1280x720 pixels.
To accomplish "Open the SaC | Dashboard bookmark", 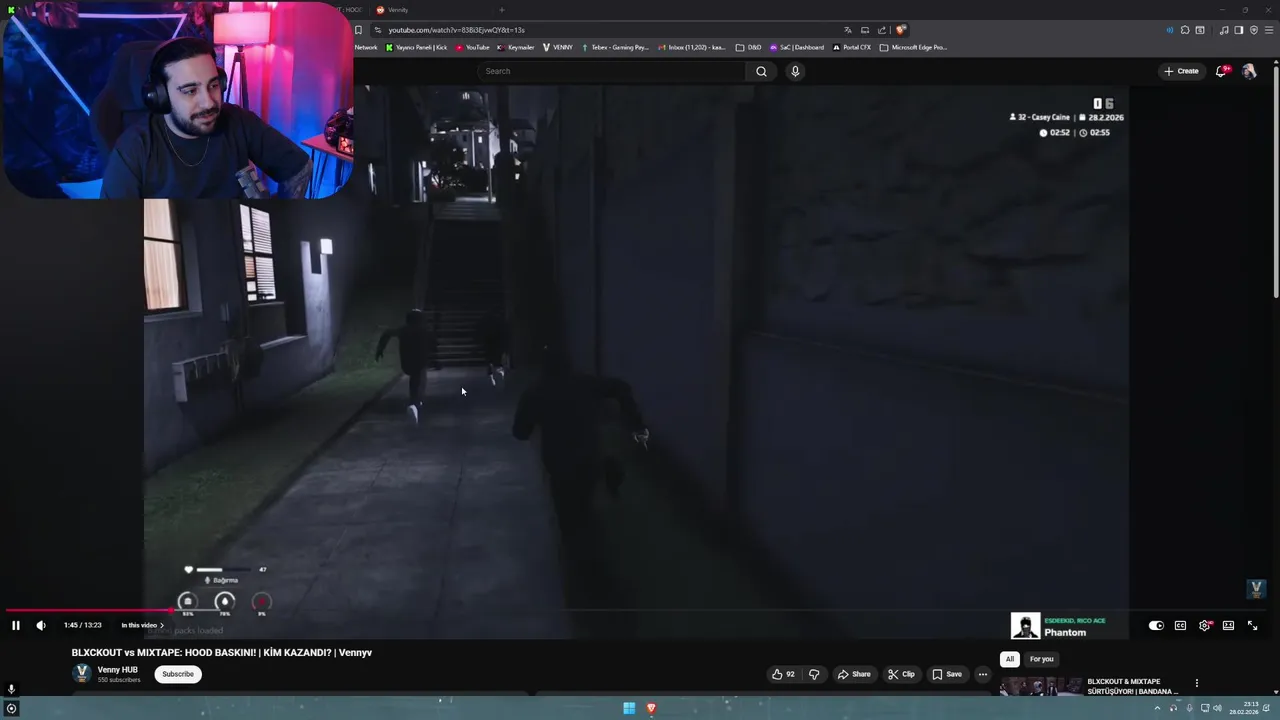I will pyautogui.click(x=797, y=47).
